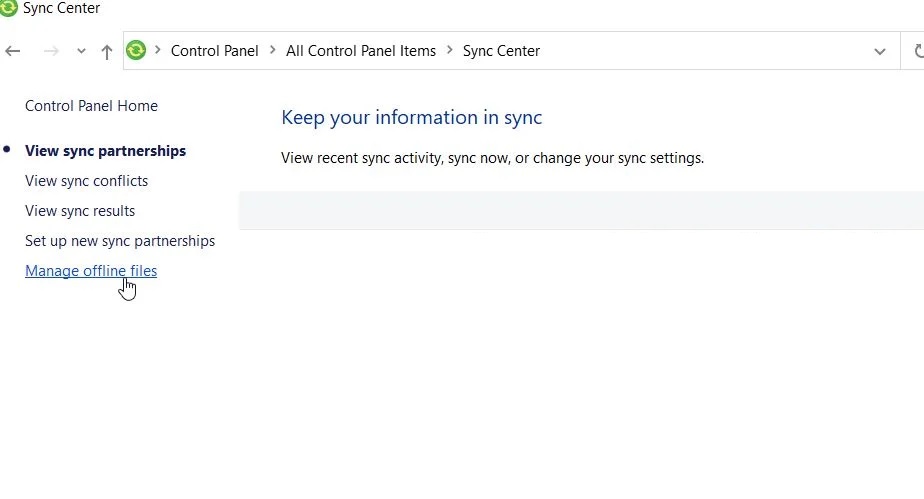Open Manage offline files

point(91,271)
